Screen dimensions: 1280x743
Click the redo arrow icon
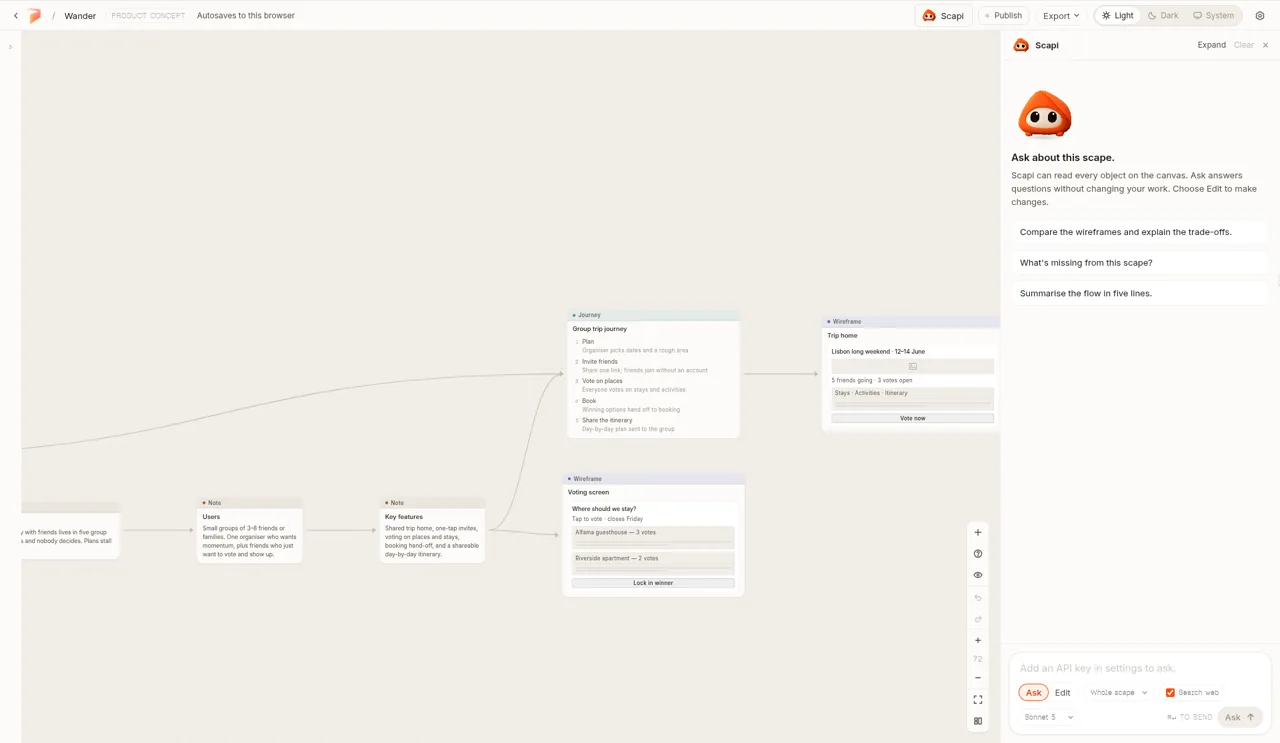[978, 619]
